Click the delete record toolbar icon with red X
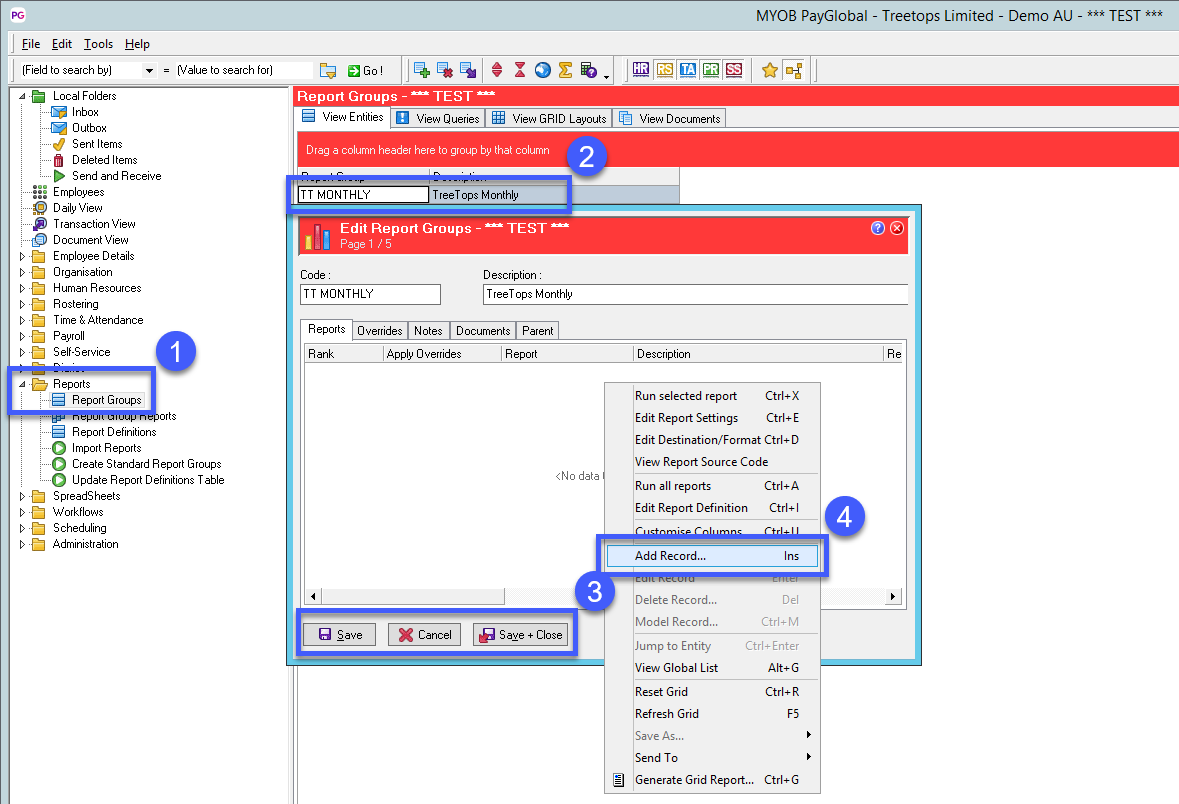The height and width of the screenshot is (804, 1179). coord(445,70)
